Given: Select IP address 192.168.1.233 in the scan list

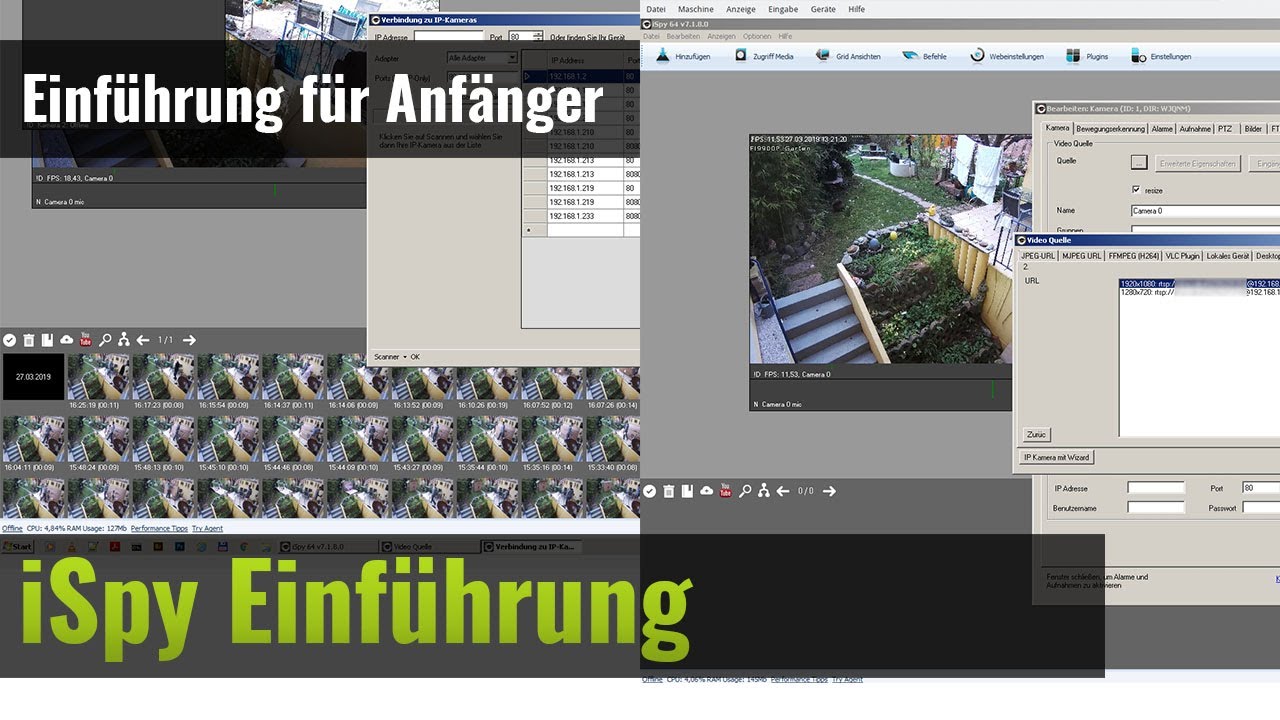Looking at the screenshot, I should click(585, 216).
